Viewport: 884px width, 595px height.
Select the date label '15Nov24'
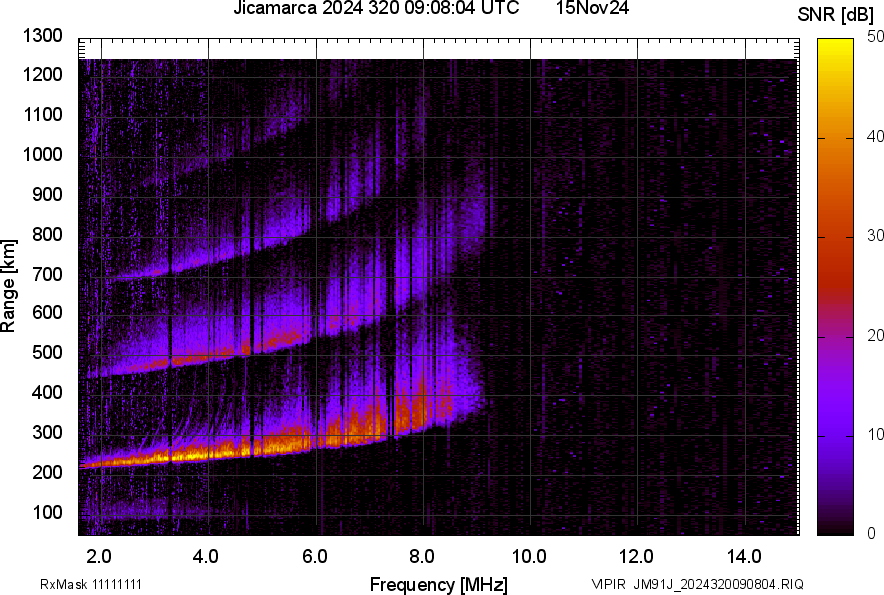coord(591,10)
